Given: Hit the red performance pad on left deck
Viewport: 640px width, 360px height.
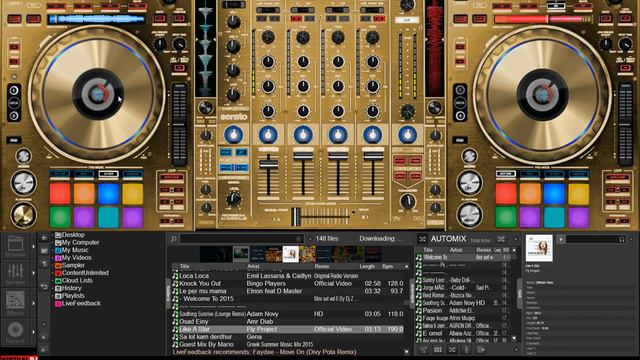Looking at the screenshot, I should point(60,193).
